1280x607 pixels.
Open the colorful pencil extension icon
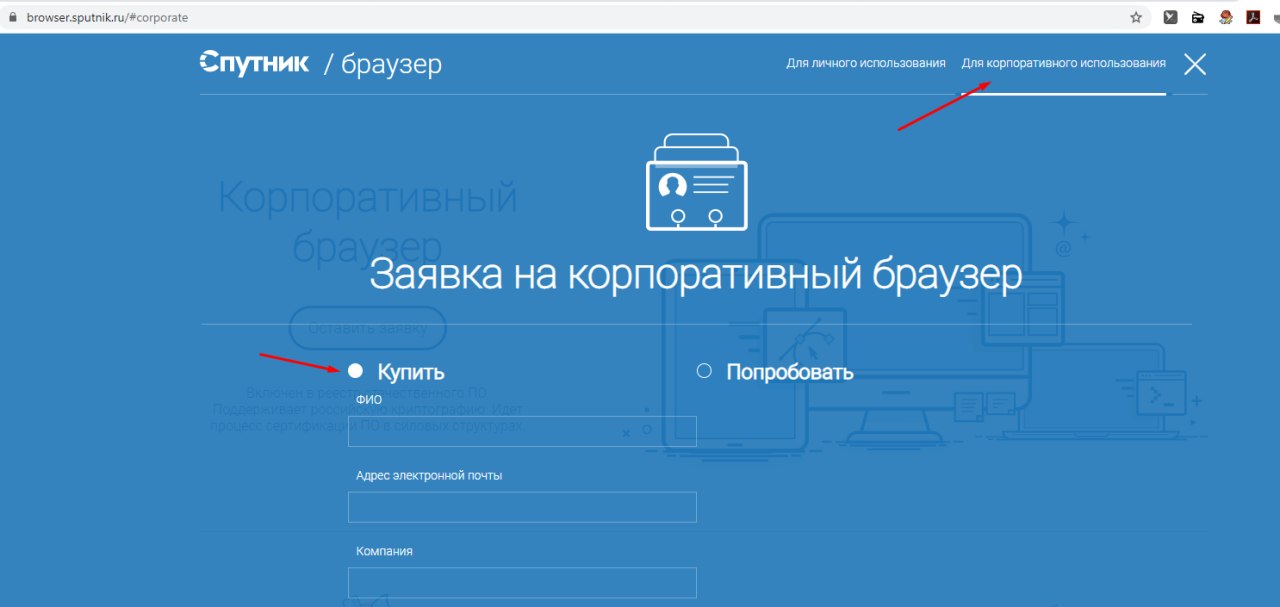(1225, 17)
